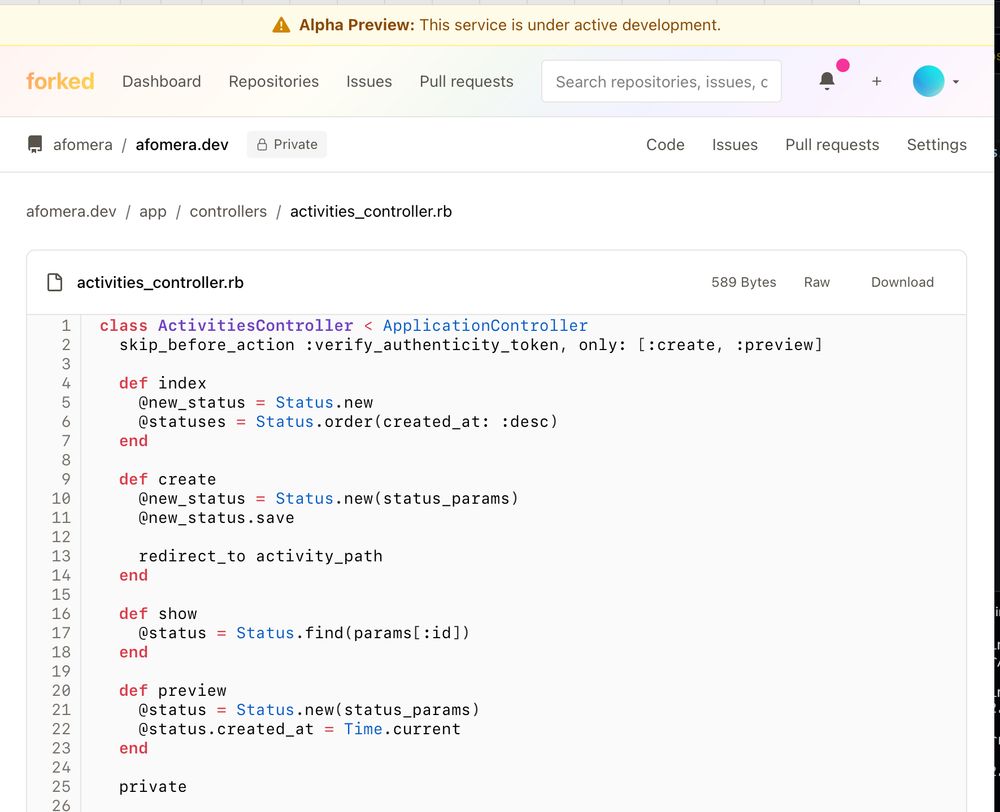Image resolution: width=1000 pixels, height=812 pixels.
Task: Click Status.order(created_at: :desc) expression
Action: [x=407, y=422]
